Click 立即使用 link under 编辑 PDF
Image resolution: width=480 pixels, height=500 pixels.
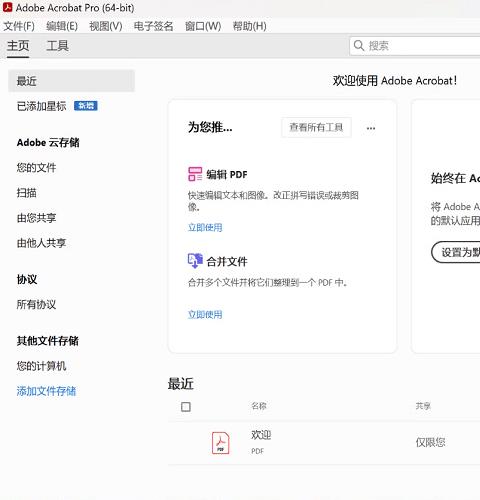[205, 227]
